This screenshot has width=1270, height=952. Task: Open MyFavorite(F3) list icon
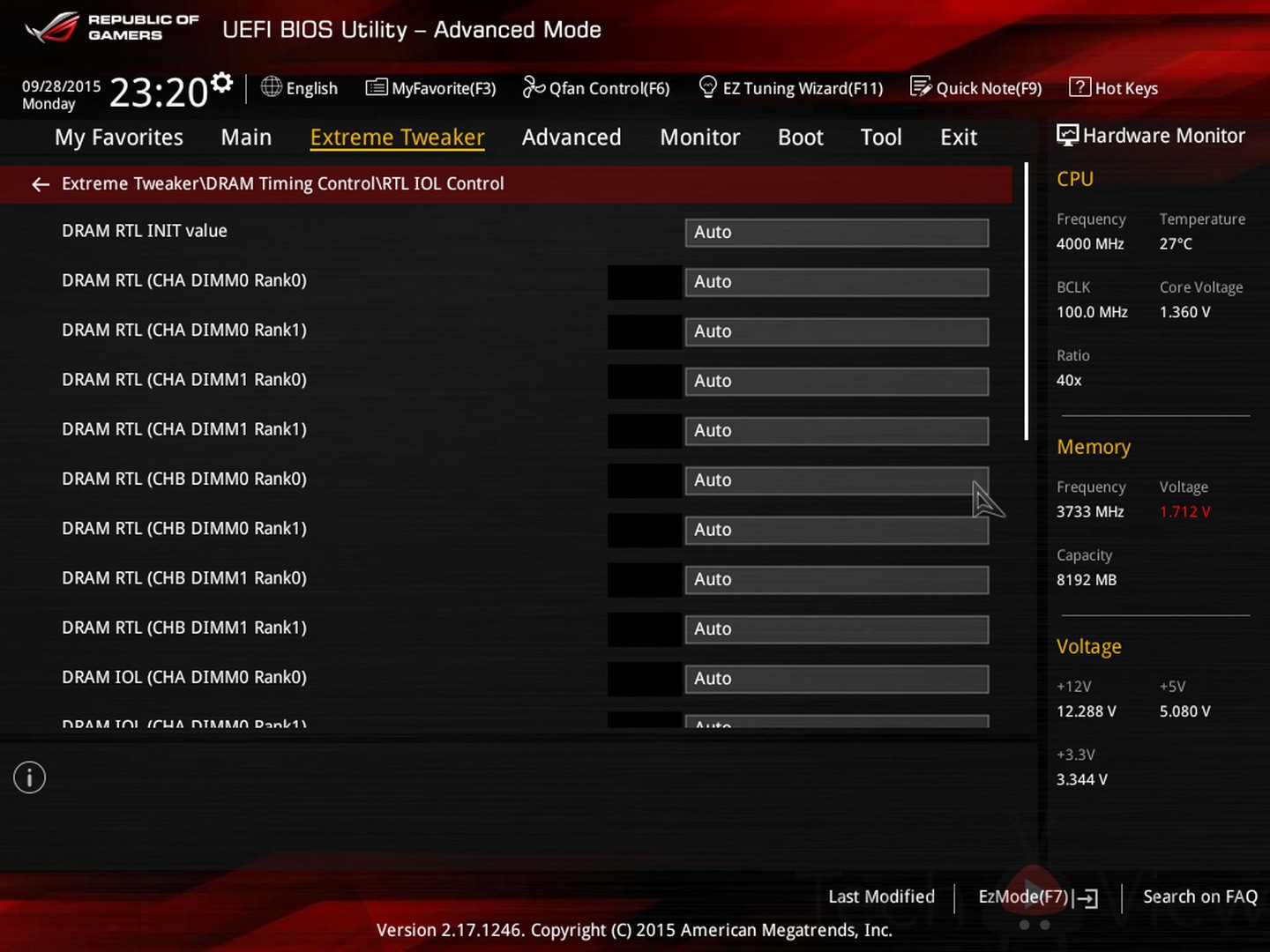pyautogui.click(x=377, y=87)
